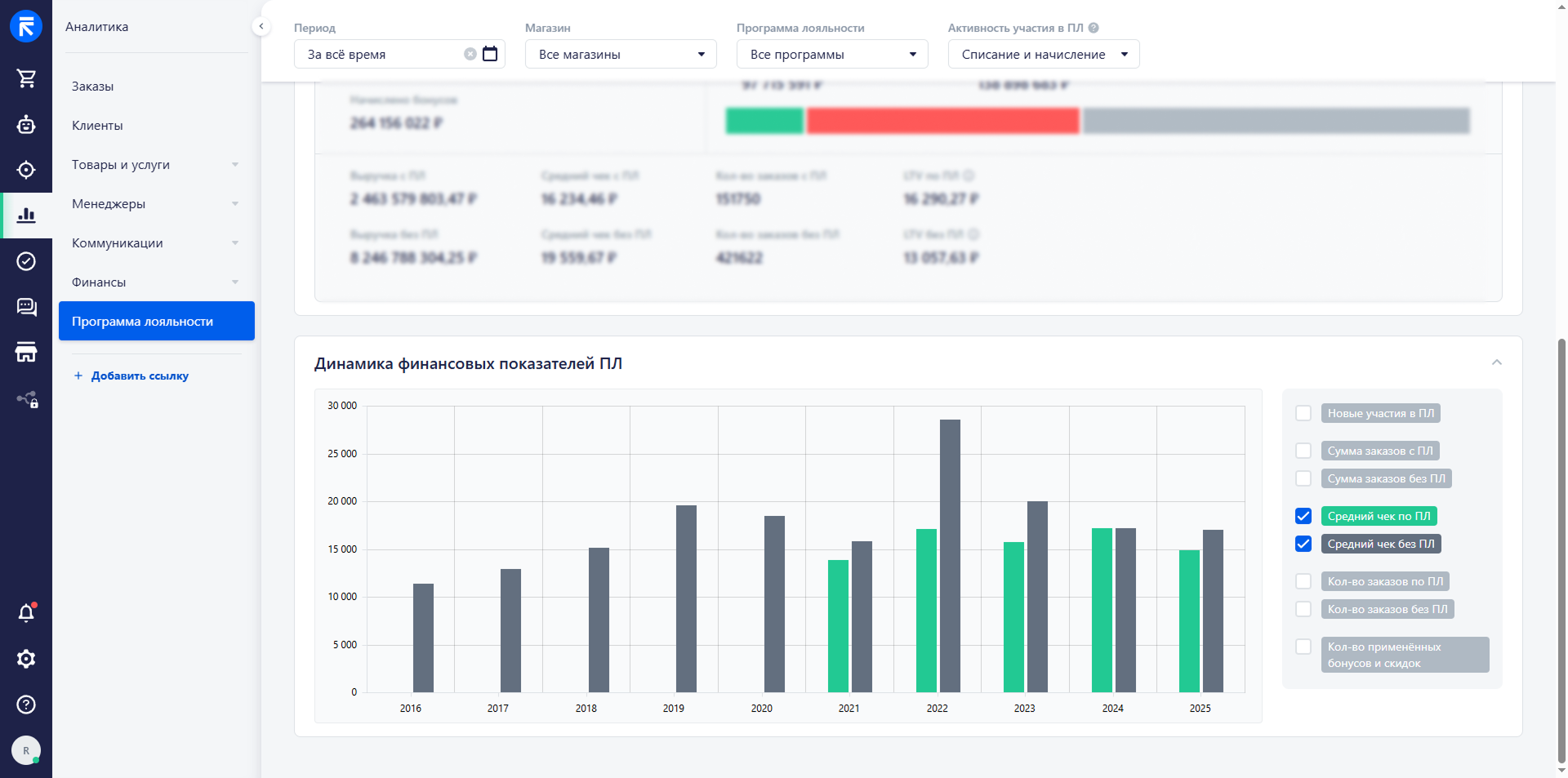
Task: Open the storefront icon in sidebar
Action: [26, 353]
